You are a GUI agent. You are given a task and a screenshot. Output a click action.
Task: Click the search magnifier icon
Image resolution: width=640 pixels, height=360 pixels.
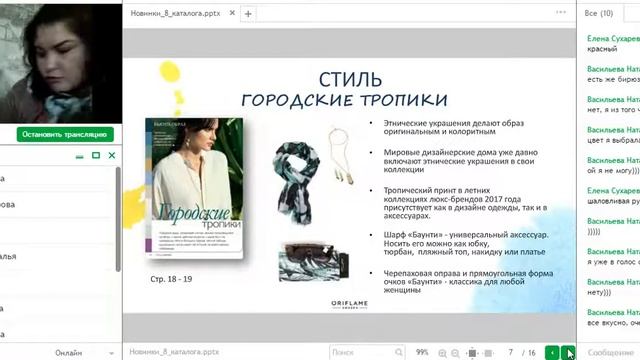click(399, 352)
